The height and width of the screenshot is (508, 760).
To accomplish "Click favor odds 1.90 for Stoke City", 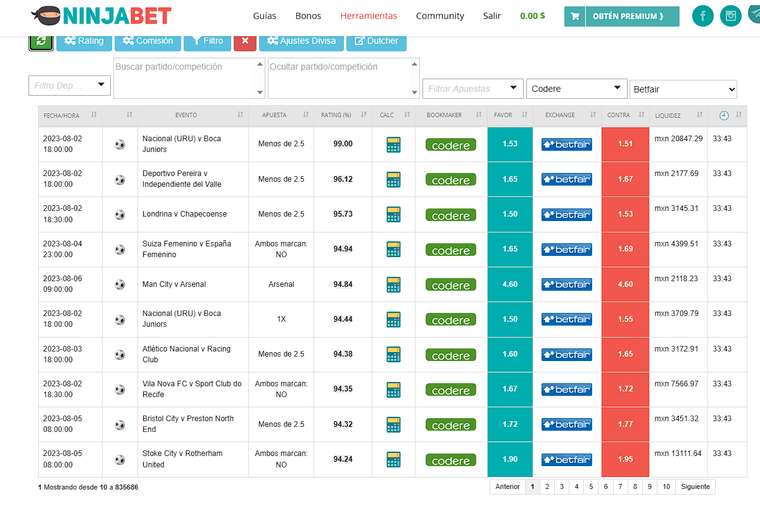I will pos(510,459).
